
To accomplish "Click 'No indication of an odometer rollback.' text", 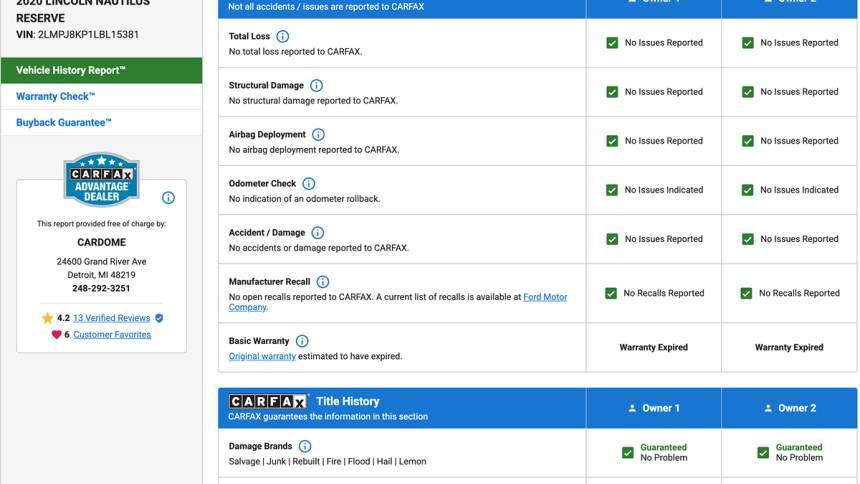I will 304,199.
